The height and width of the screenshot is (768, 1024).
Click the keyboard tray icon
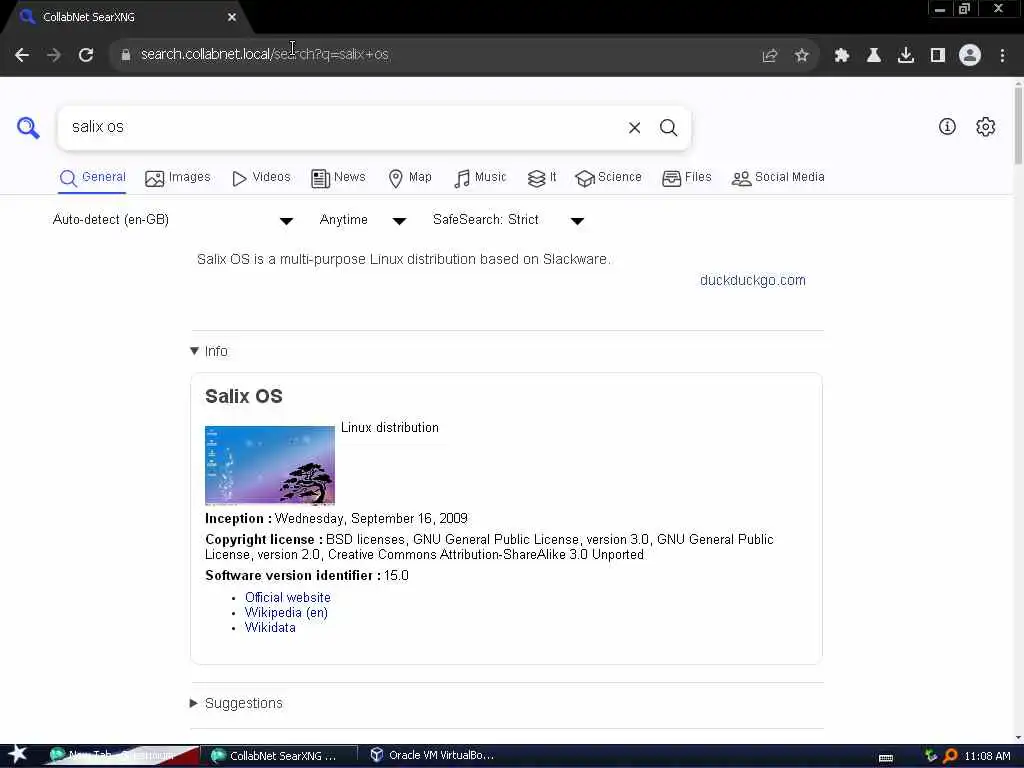886,757
